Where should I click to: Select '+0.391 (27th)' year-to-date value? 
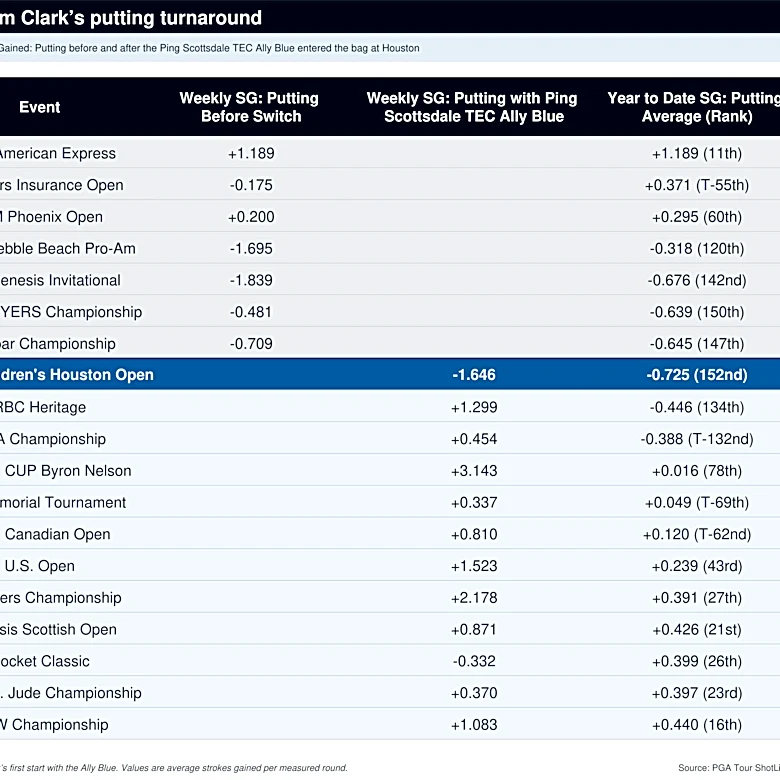point(697,598)
